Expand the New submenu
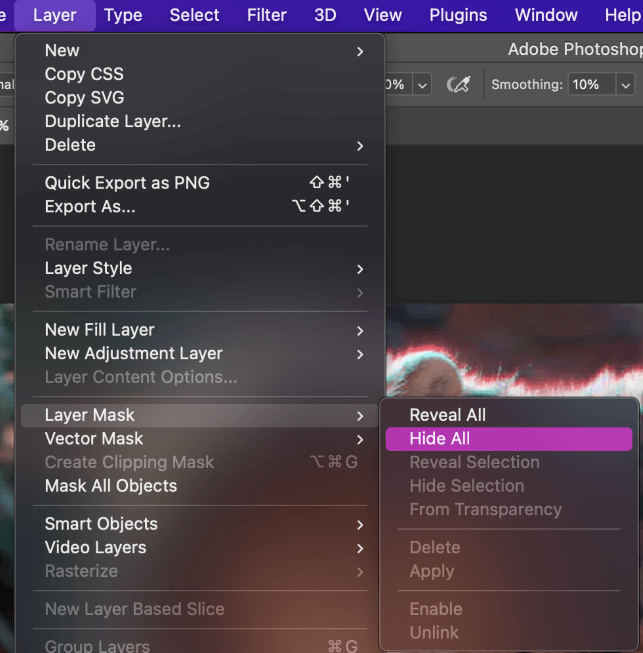This screenshot has width=643, height=653. (x=200, y=50)
